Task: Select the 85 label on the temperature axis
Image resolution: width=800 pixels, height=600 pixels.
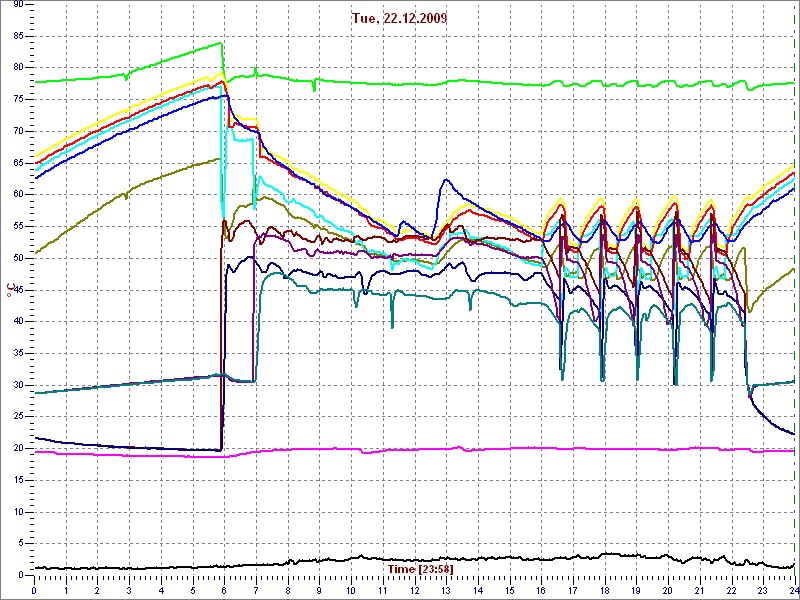Action: (18, 36)
